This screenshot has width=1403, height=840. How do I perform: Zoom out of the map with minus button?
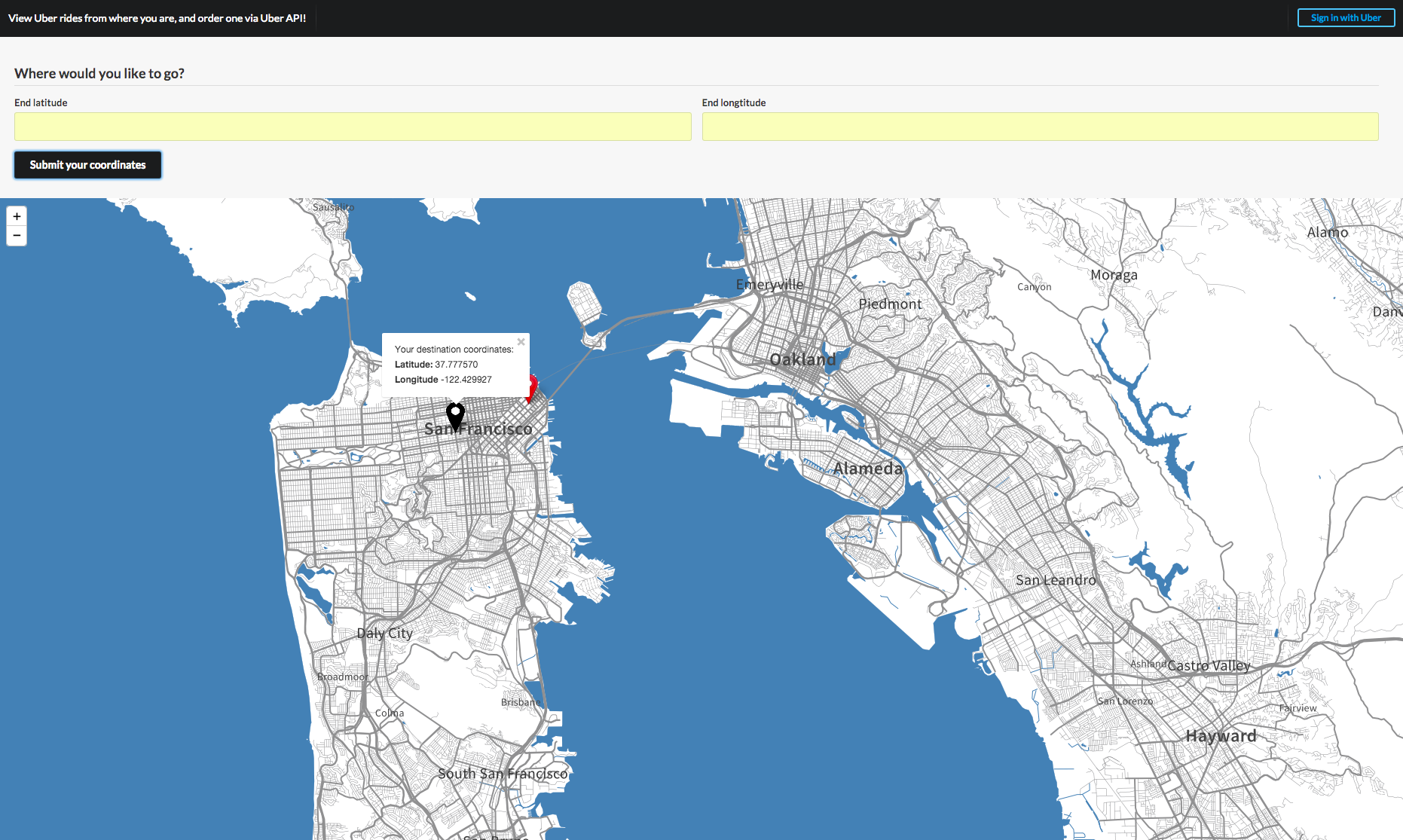[17, 236]
